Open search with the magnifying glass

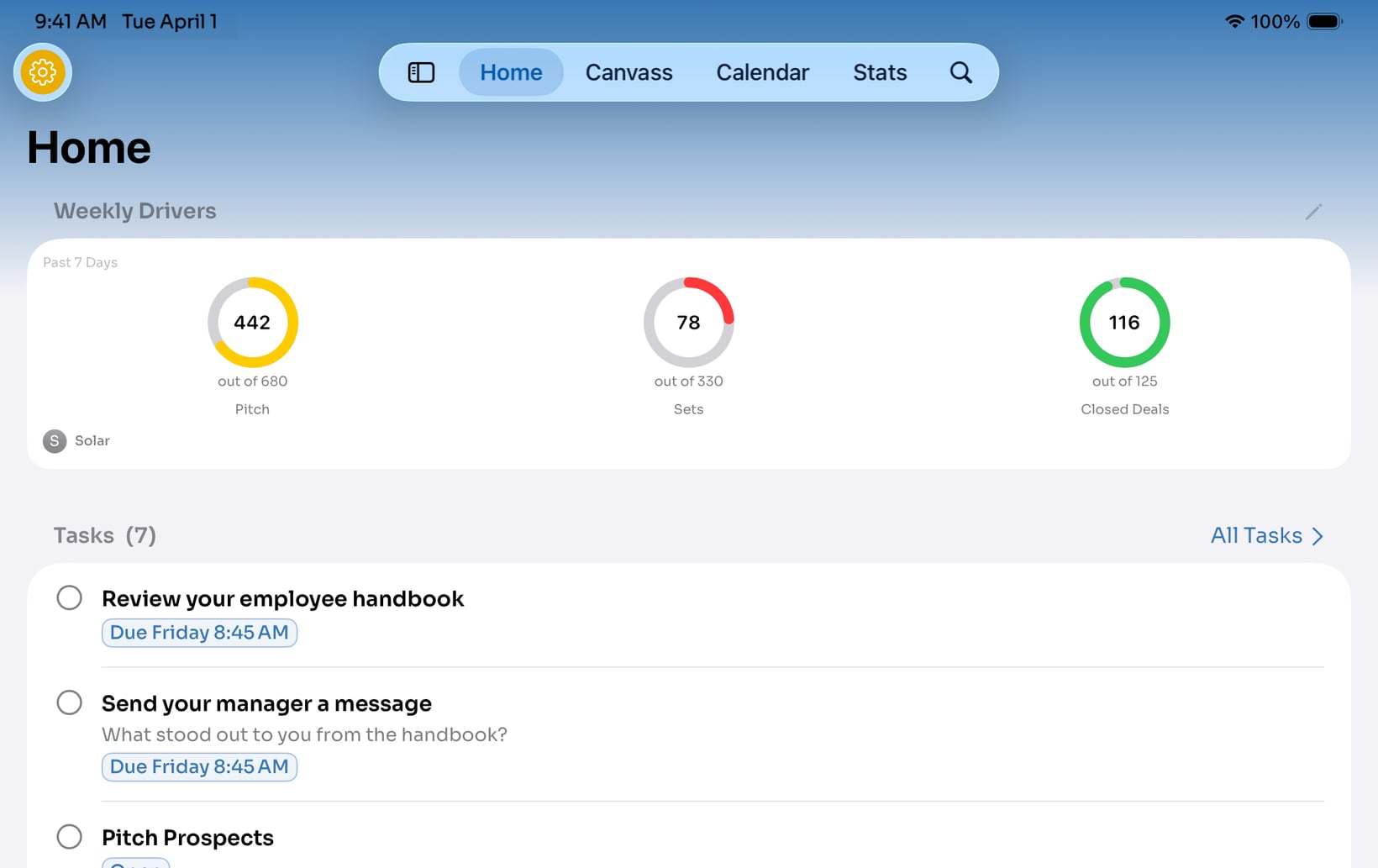click(x=961, y=72)
